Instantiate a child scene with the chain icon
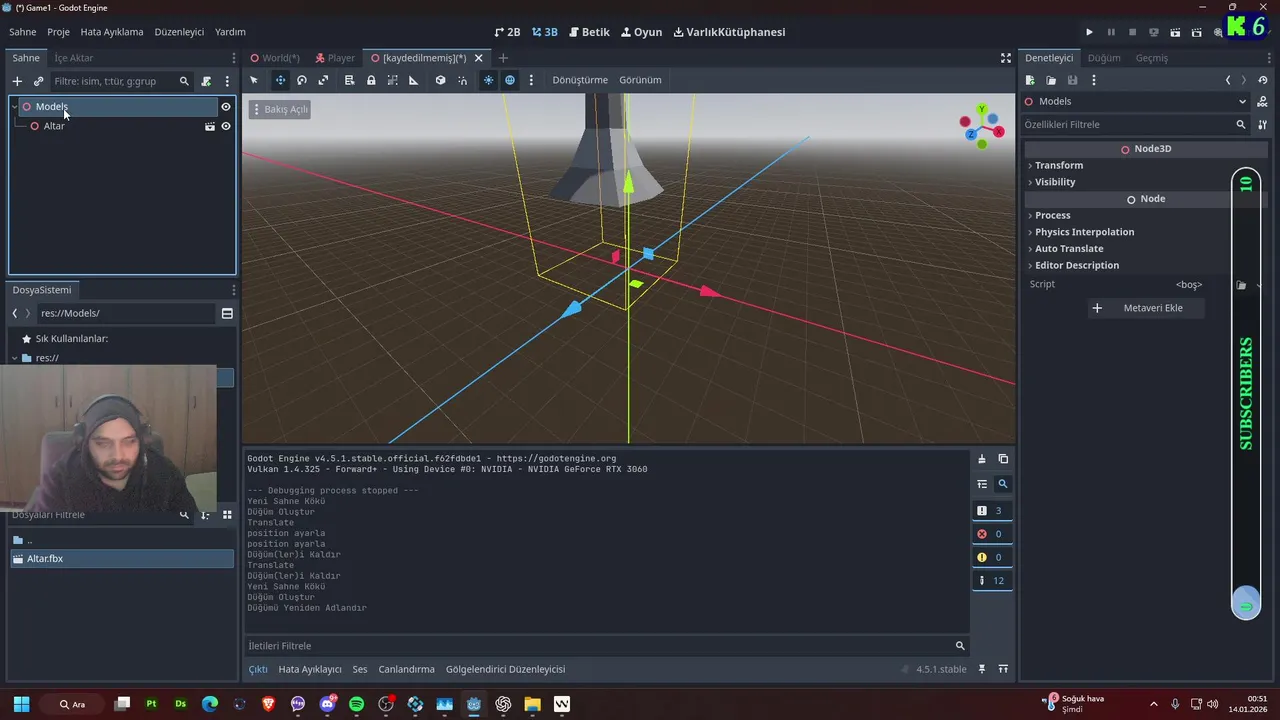Viewport: 1280px width, 720px height. [38, 81]
